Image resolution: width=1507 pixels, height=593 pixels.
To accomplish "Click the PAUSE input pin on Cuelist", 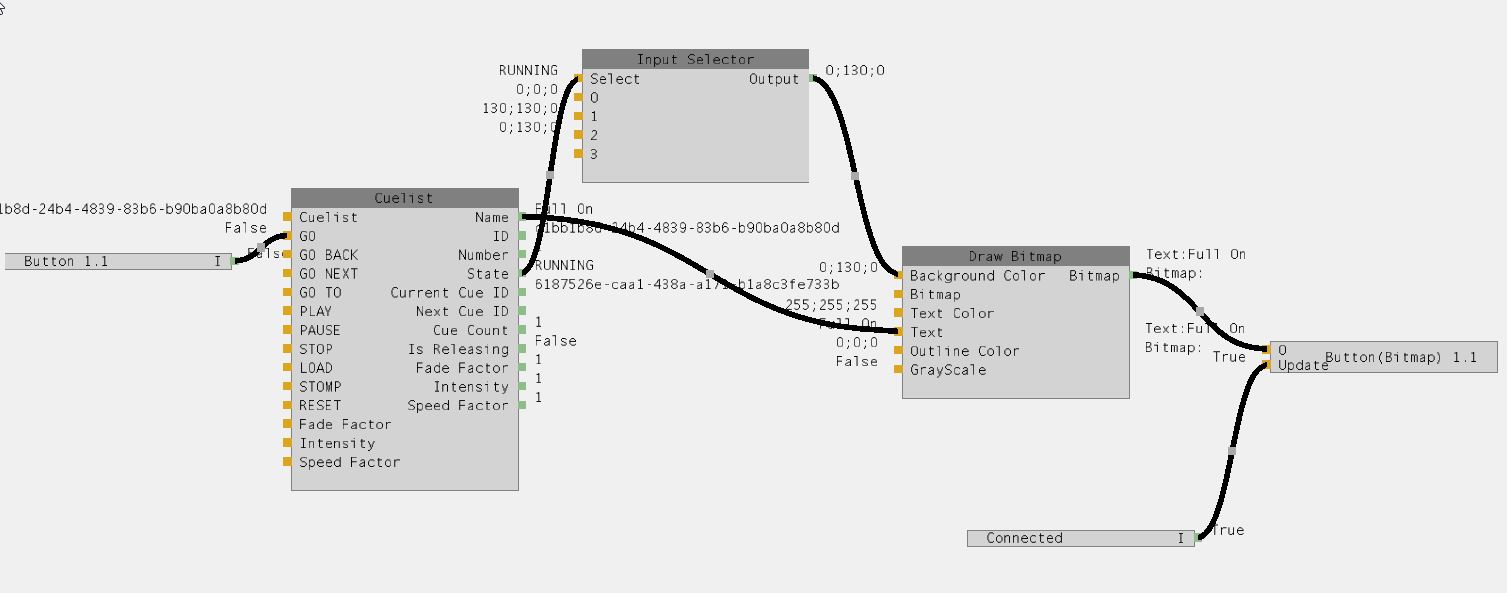I will (288, 330).
